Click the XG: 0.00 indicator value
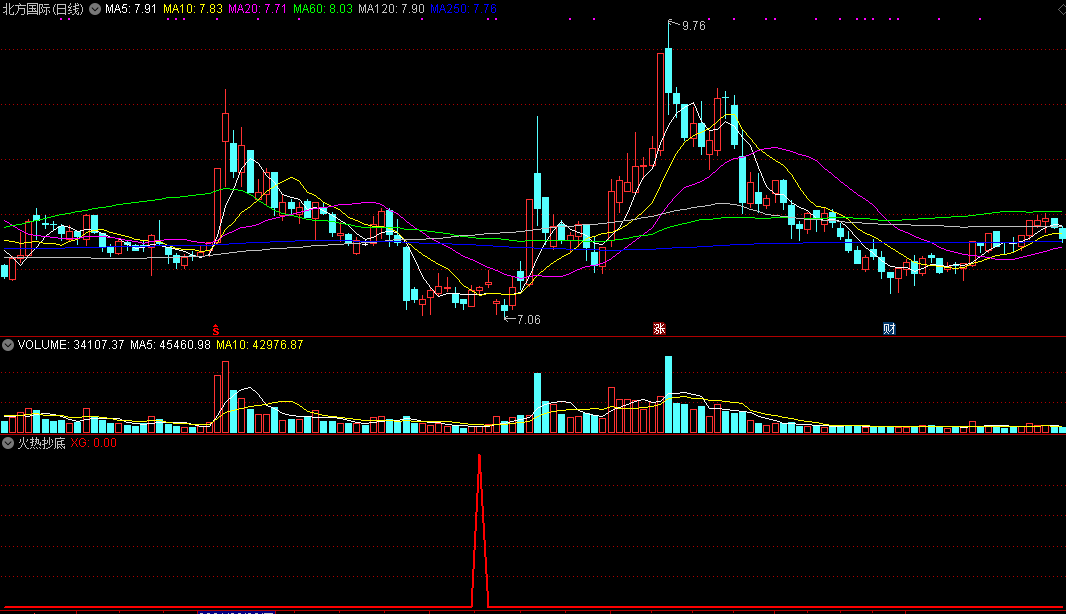 [94, 443]
